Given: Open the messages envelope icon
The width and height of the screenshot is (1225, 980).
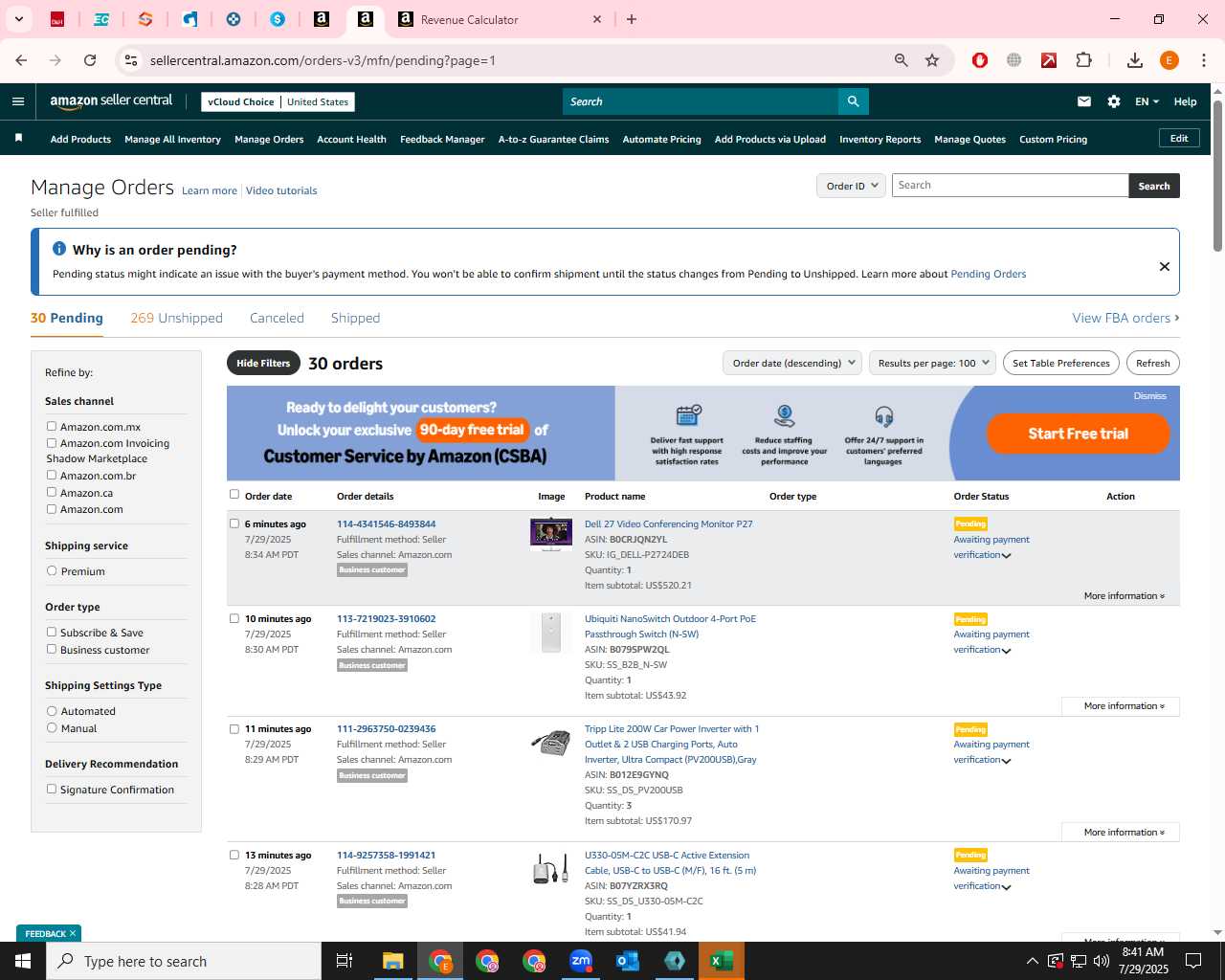Looking at the screenshot, I should pyautogui.click(x=1084, y=101).
